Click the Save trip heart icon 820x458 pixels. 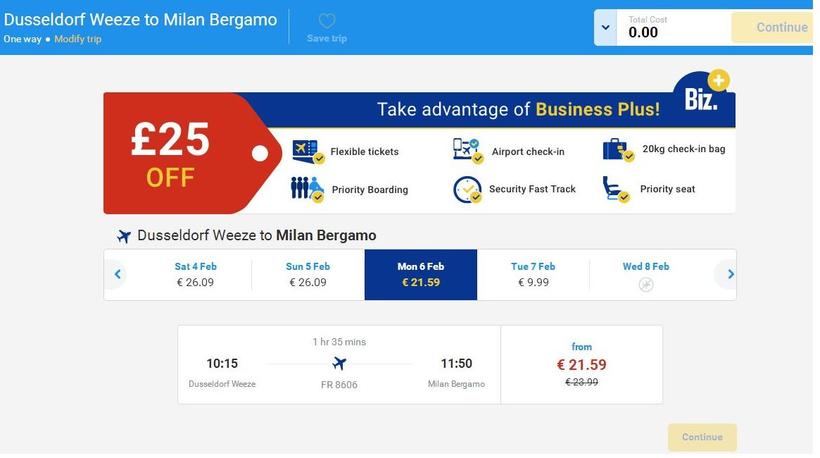coord(327,21)
